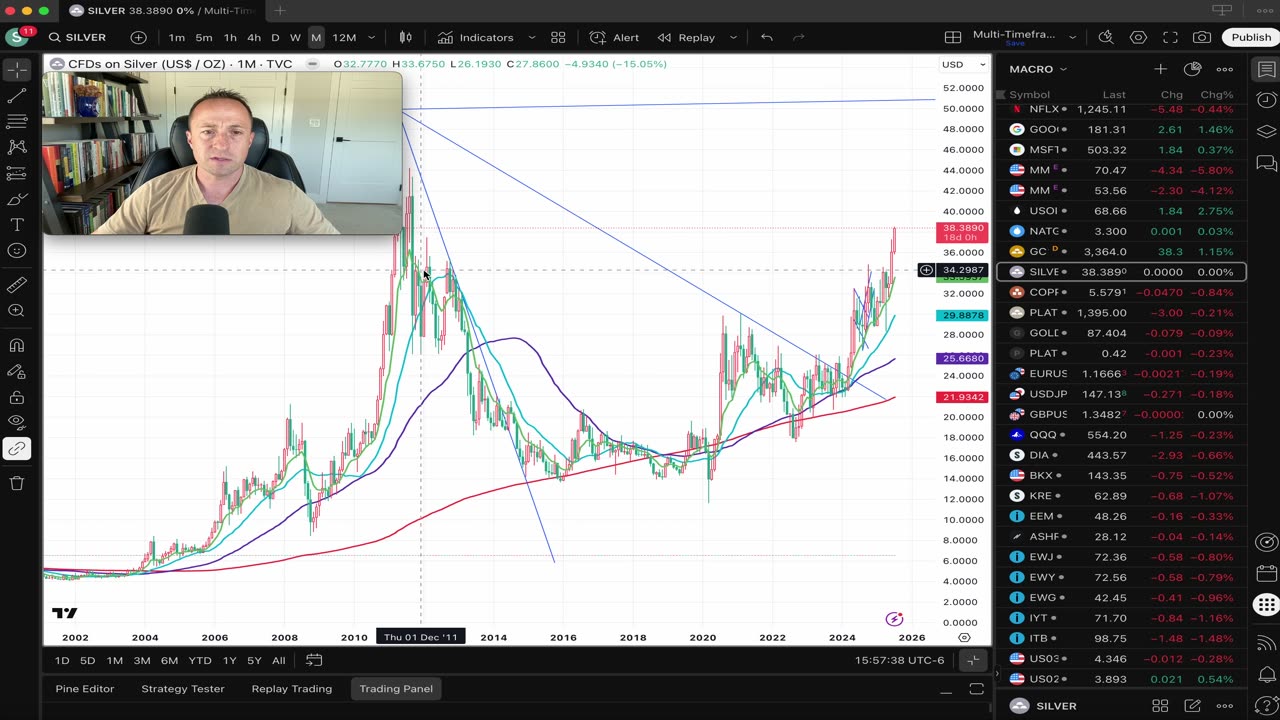Expand the favorite indicators dropdown arrow
This screenshot has width=1280, height=720.
530,37
